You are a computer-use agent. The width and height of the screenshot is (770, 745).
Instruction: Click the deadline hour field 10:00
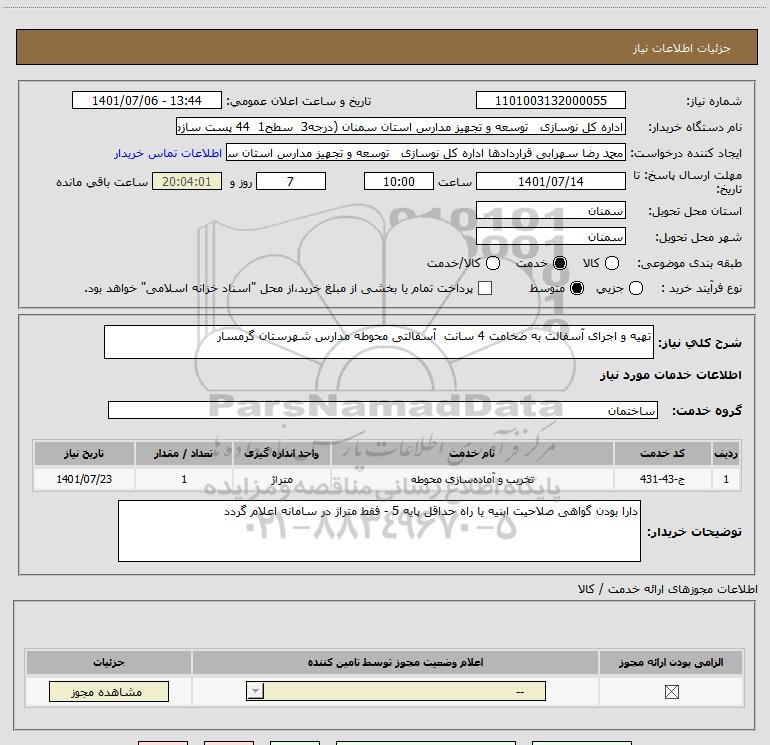(x=399, y=181)
